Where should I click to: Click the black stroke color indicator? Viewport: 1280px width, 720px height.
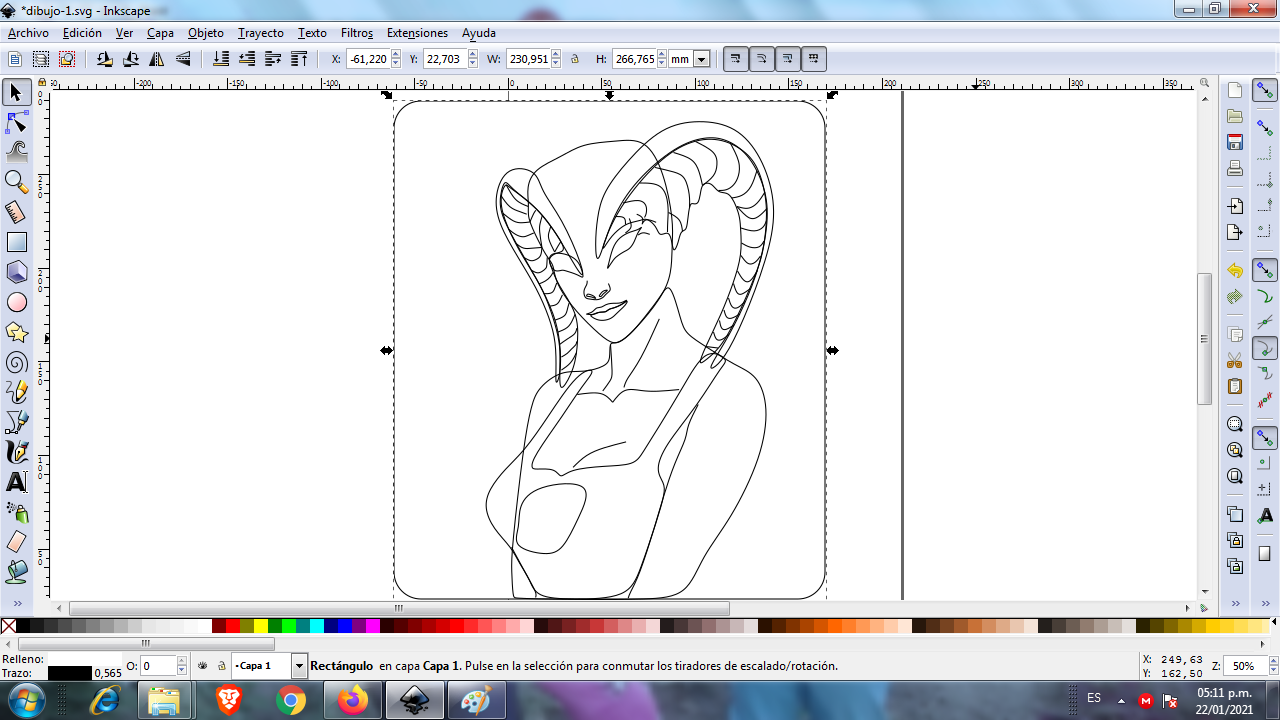click(x=69, y=673)
